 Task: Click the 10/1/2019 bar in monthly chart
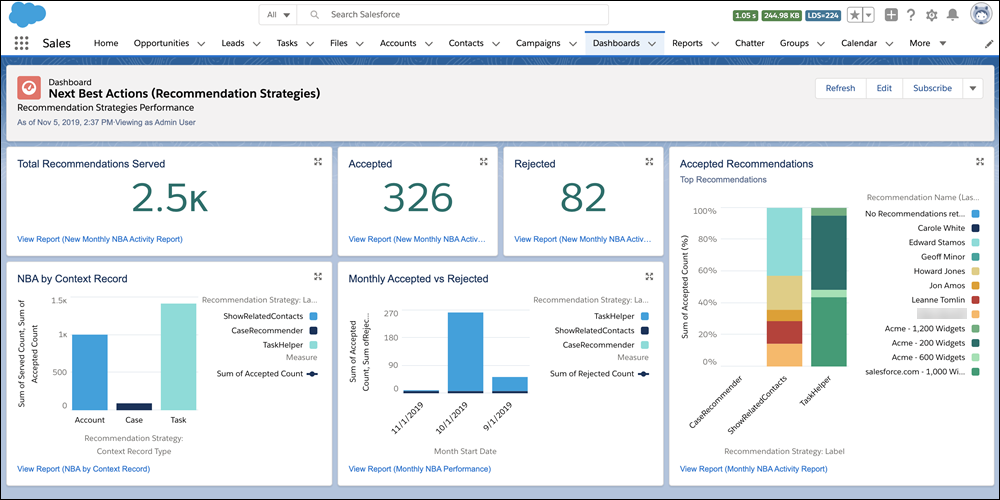coord(465,352)
